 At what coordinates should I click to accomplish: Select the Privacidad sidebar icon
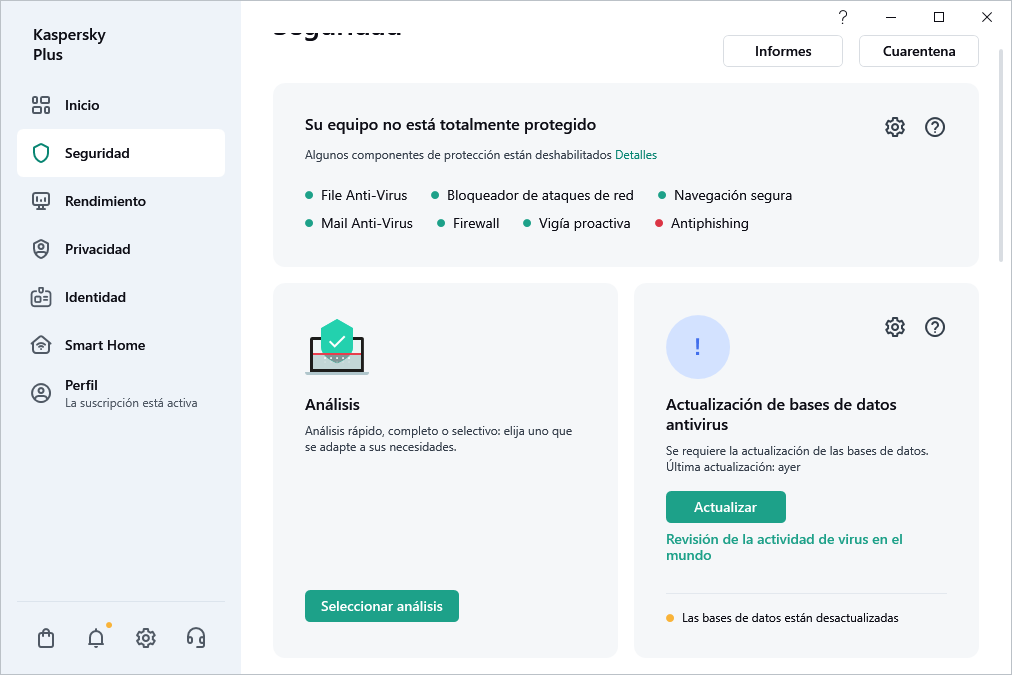click(x=40, y=249)
